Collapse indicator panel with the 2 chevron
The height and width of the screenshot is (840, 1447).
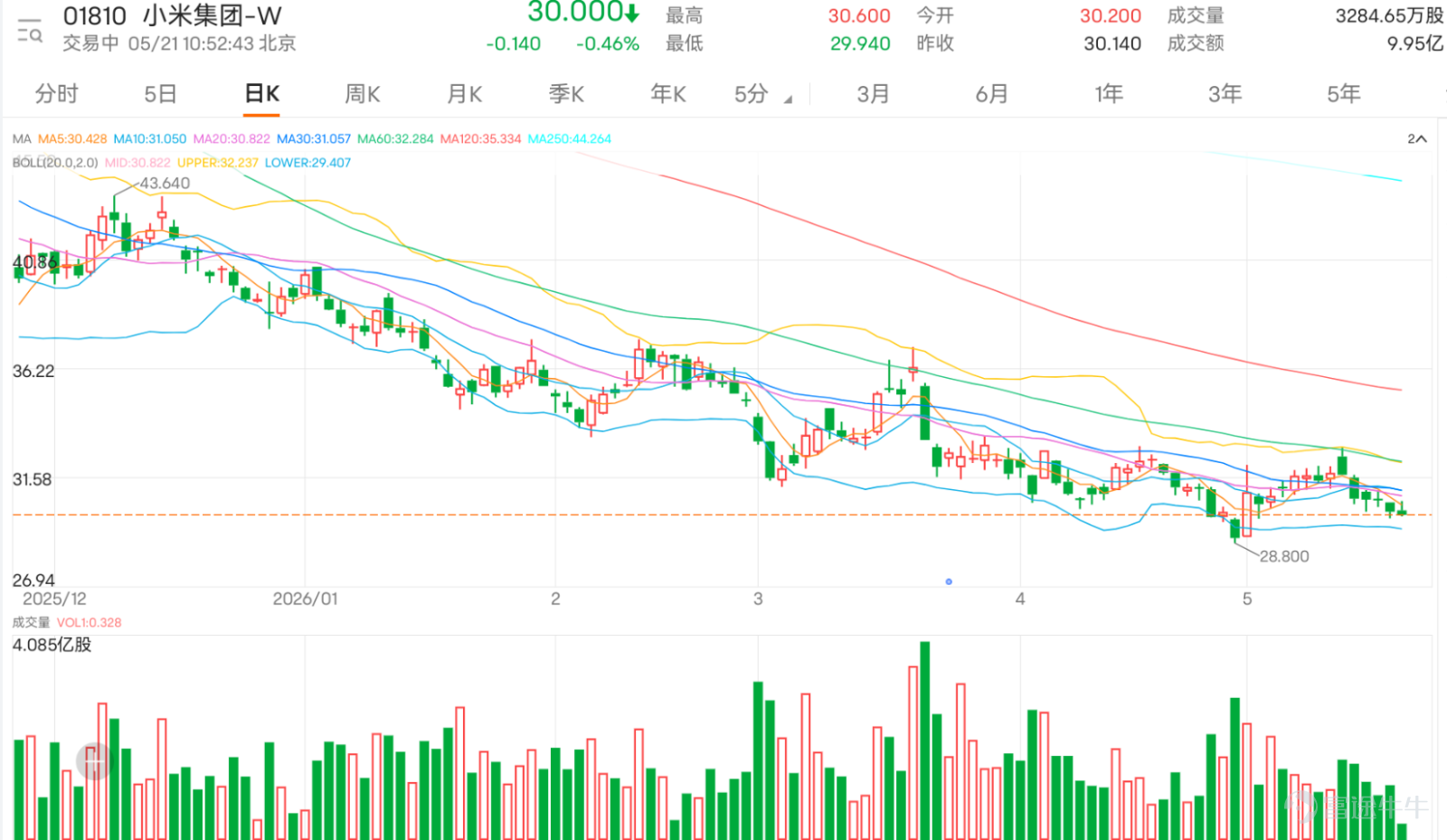point(1417,139)
